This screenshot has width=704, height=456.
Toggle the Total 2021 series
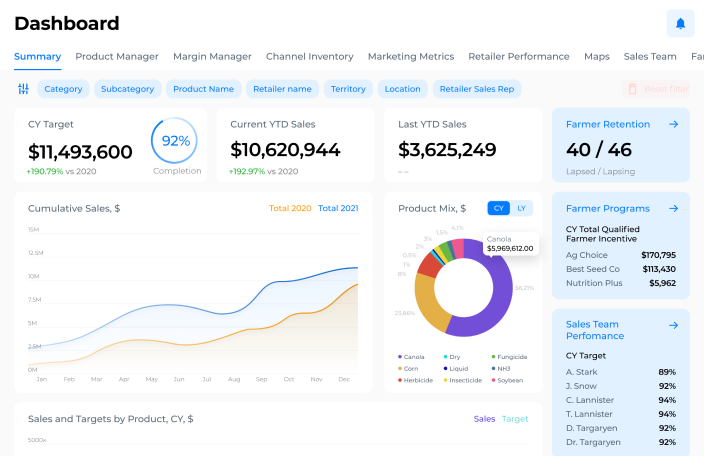pyautogui.click(x=338, y=208)
